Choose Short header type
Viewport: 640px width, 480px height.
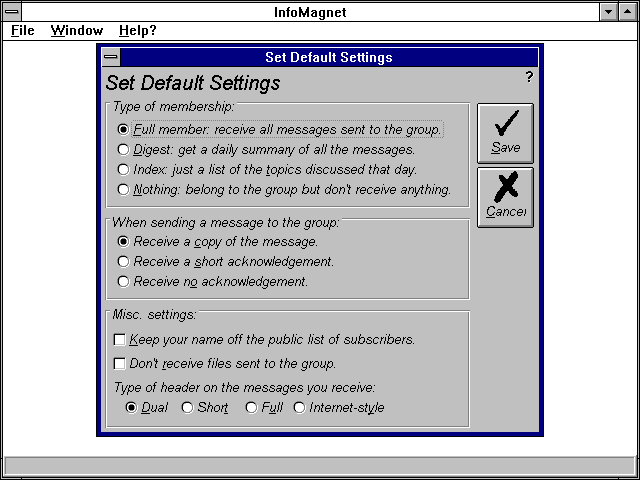[x=187, y=407]
